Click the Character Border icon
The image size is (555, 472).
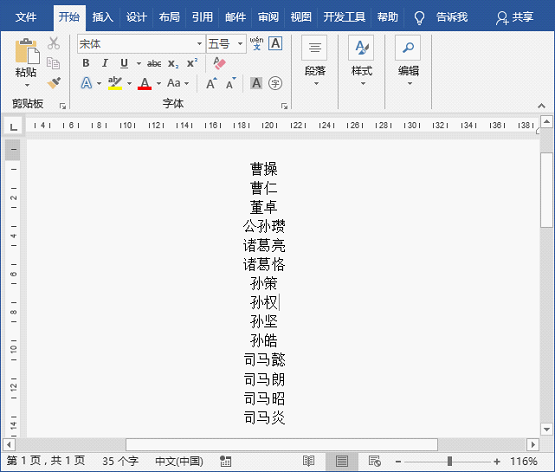tap(275, 44)
